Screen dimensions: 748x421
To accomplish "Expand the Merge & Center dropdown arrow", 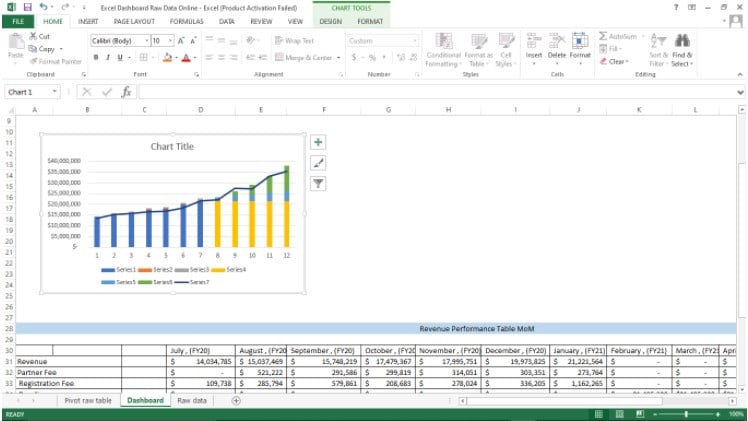I will tap(339, 58).
